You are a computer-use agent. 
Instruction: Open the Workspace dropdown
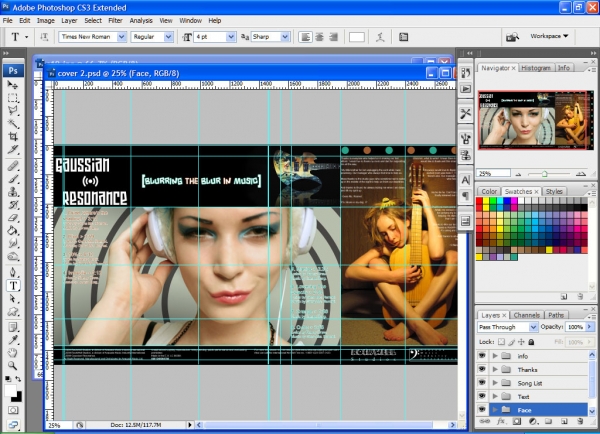click(x=549, y=36)
